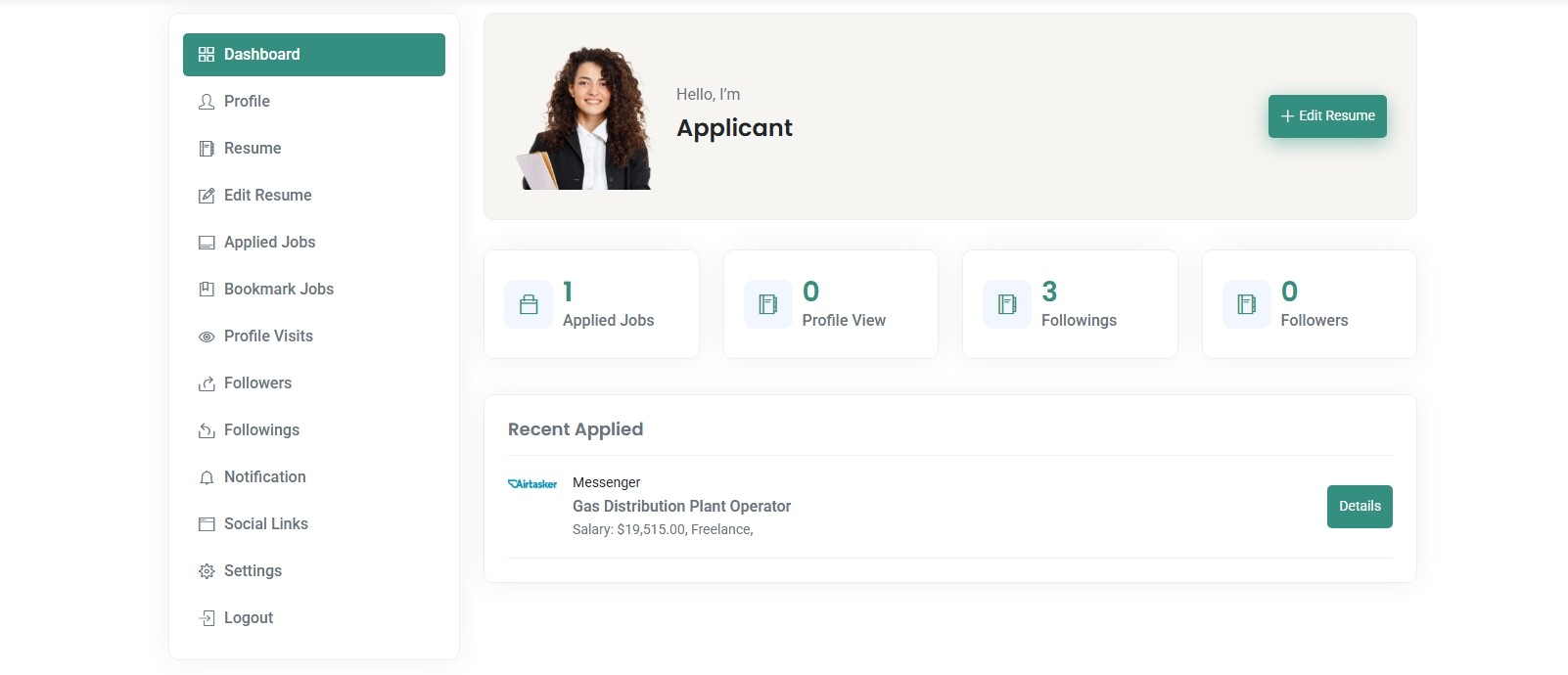Open the Gas Distribution Plant Operator job link
This screenshot has width=1568, height=675.
681,507
